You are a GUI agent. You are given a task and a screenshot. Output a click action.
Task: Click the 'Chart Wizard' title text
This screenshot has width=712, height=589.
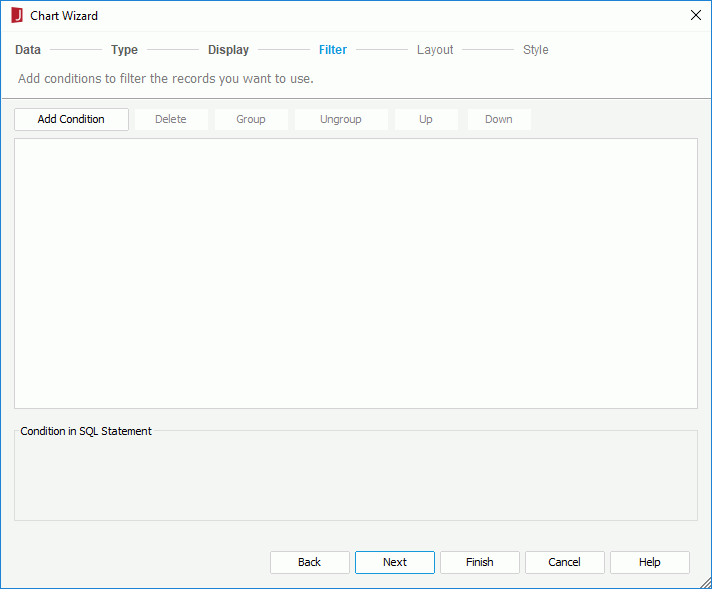(x=64, y=16)
